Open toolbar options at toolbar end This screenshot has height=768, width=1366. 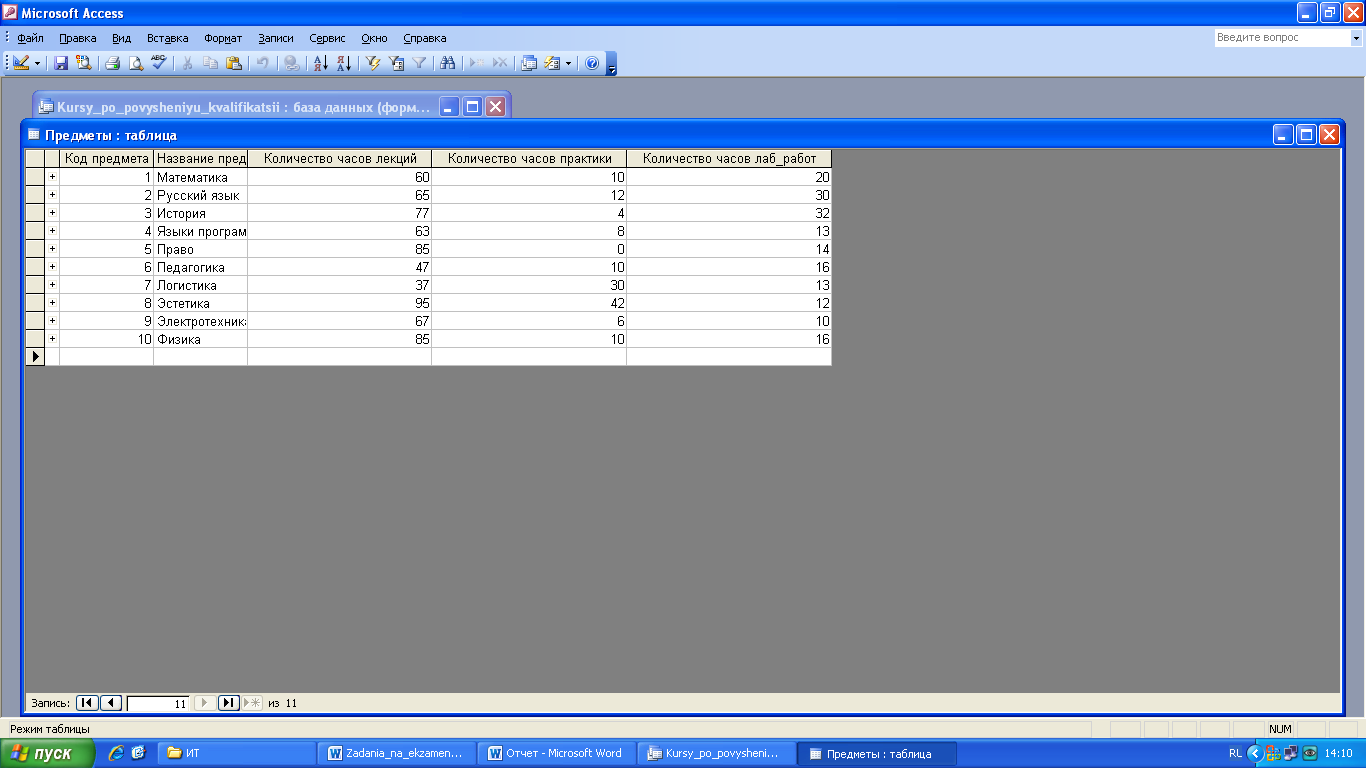pos(612,64)
